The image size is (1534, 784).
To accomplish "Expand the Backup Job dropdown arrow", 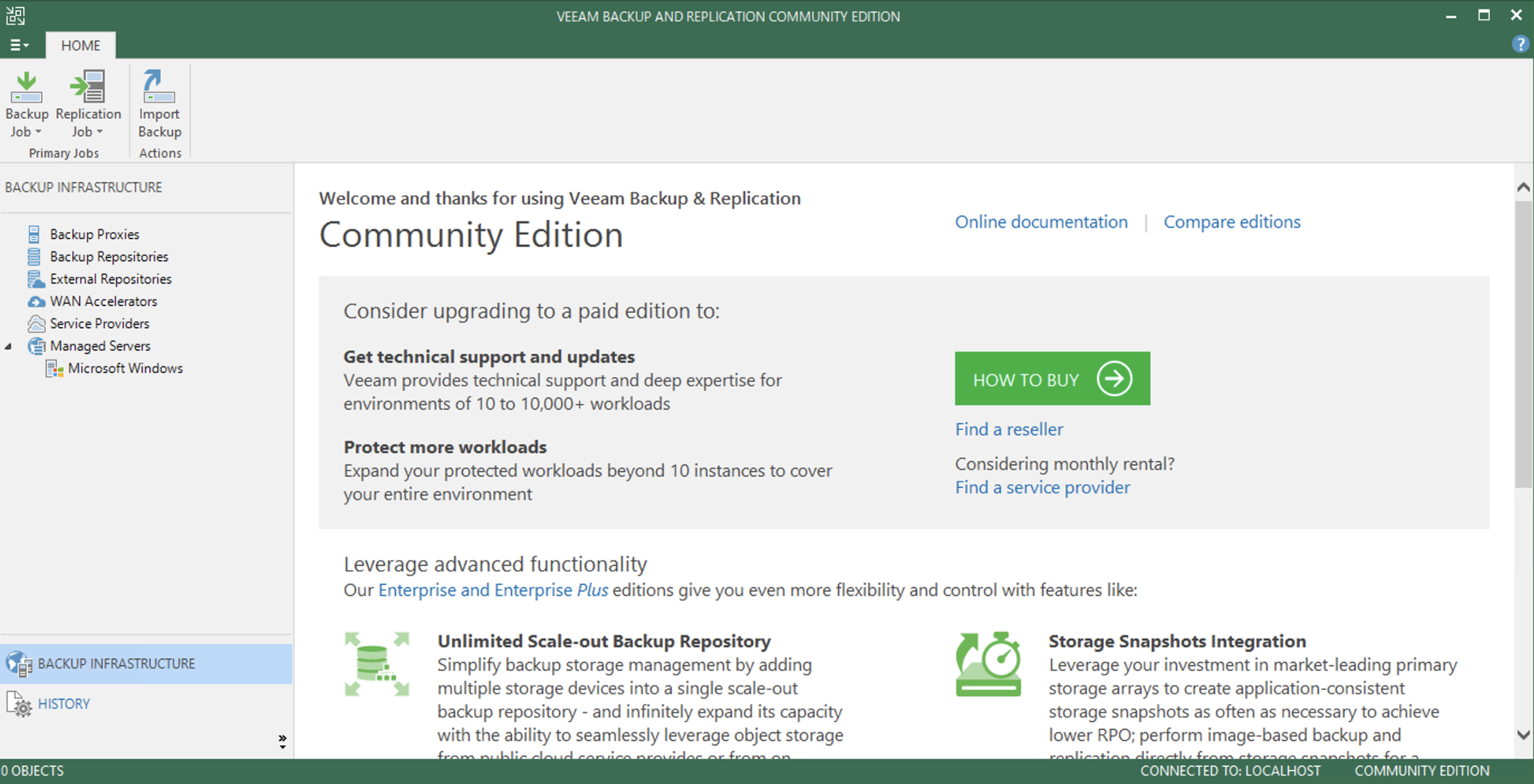I will [x=38, y=132].
